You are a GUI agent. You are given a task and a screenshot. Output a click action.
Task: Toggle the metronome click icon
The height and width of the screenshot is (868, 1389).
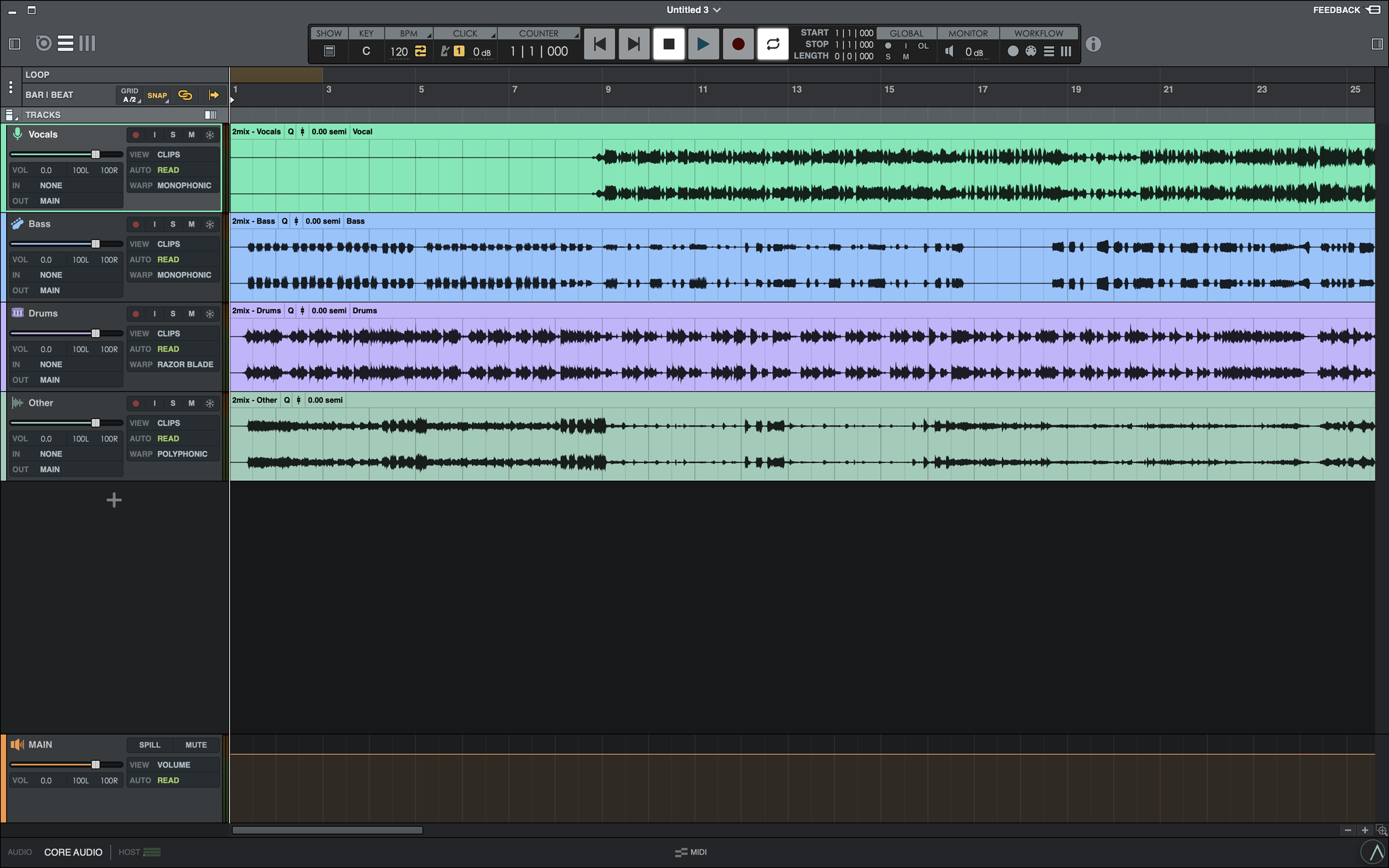[x=445, y=52]
